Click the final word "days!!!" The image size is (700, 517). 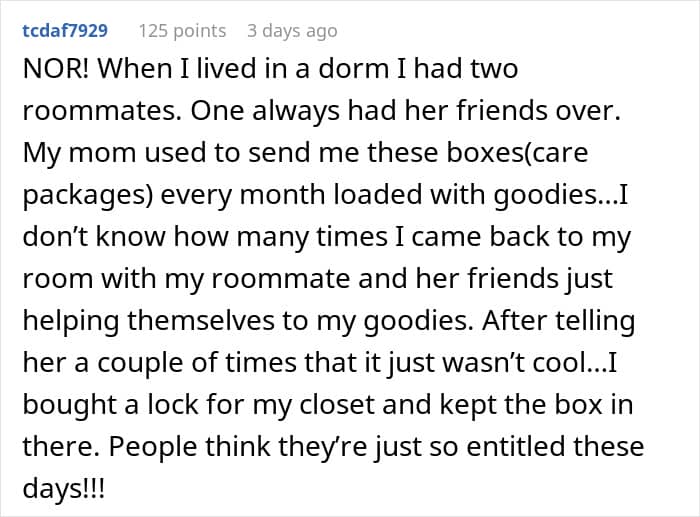[63, 489]
